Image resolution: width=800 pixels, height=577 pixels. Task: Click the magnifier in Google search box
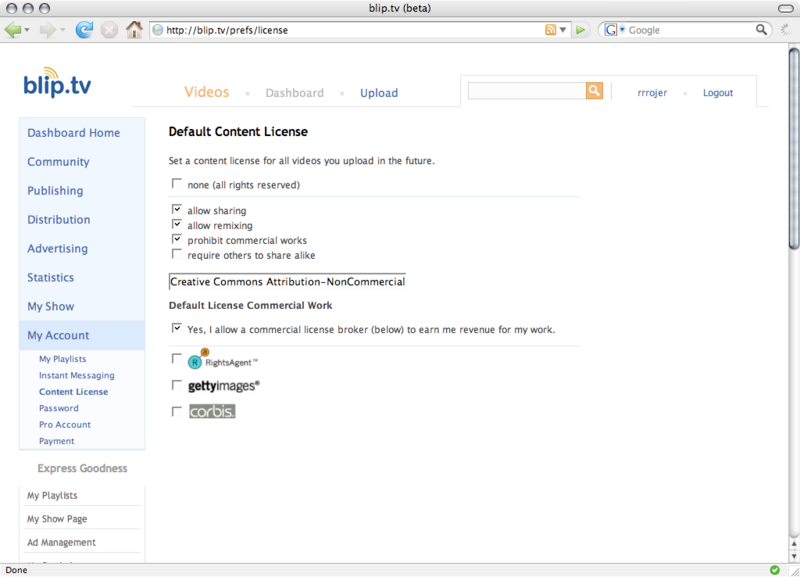tap(761, 30)
